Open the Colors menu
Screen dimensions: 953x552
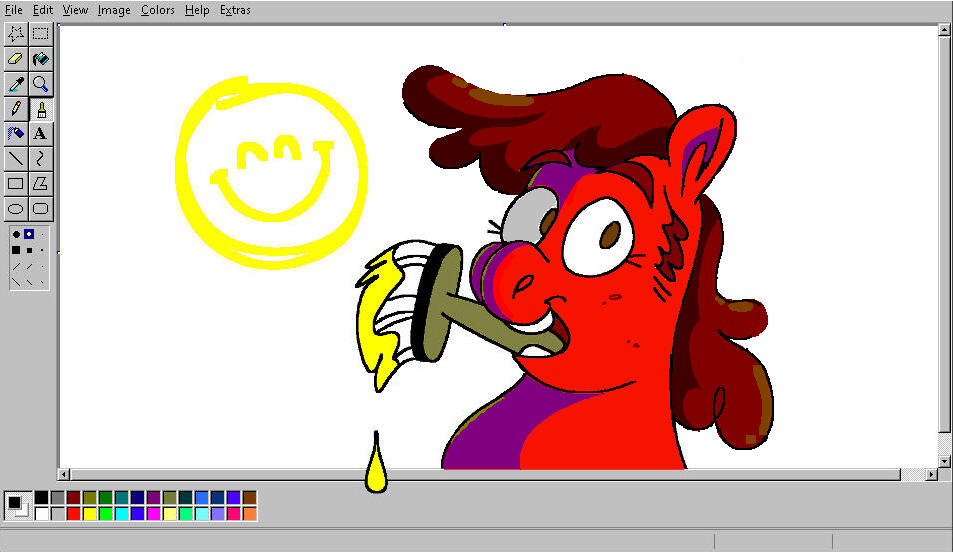coord(157,10)
